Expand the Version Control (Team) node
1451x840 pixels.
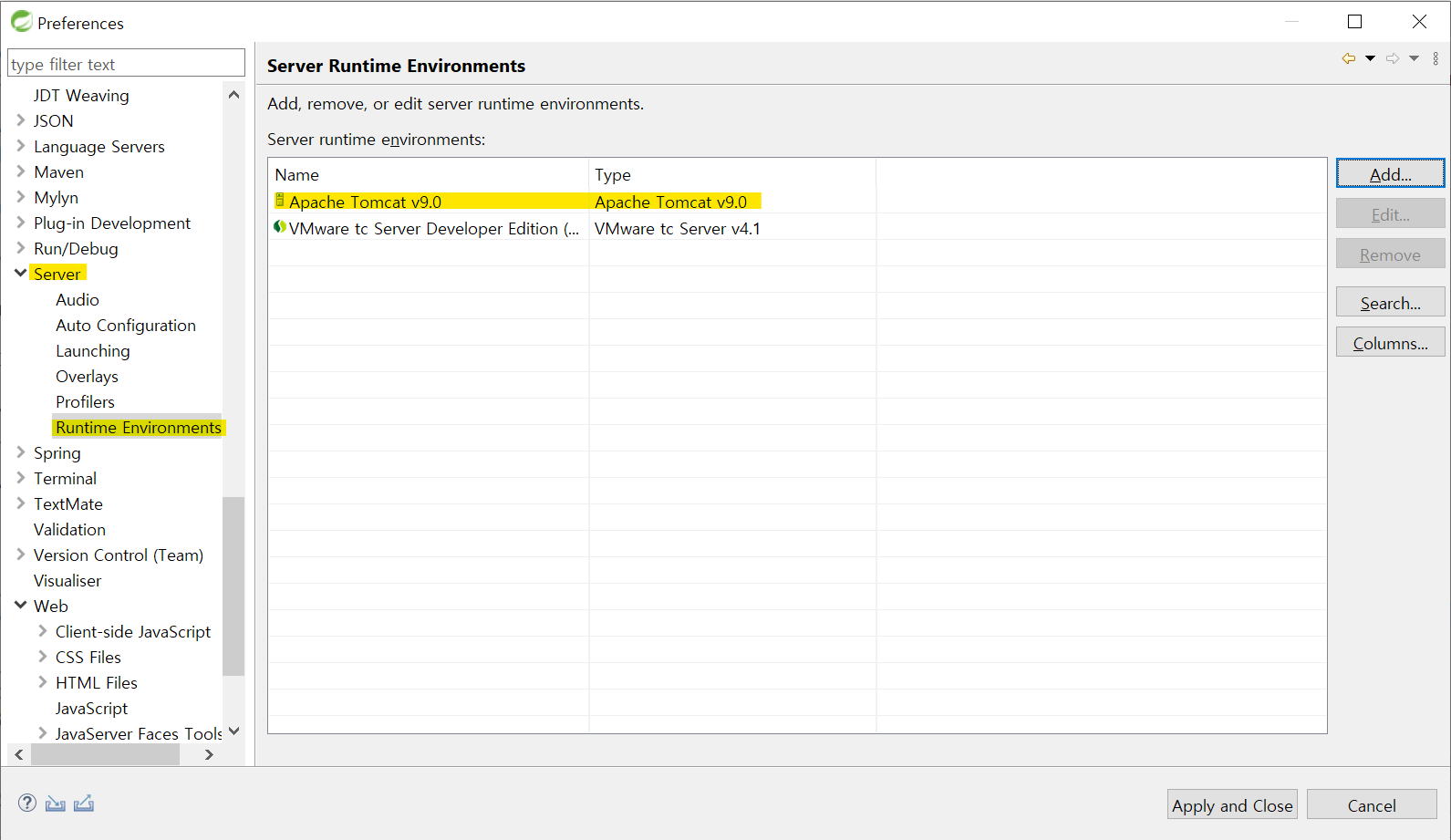(x=20, y=554)
